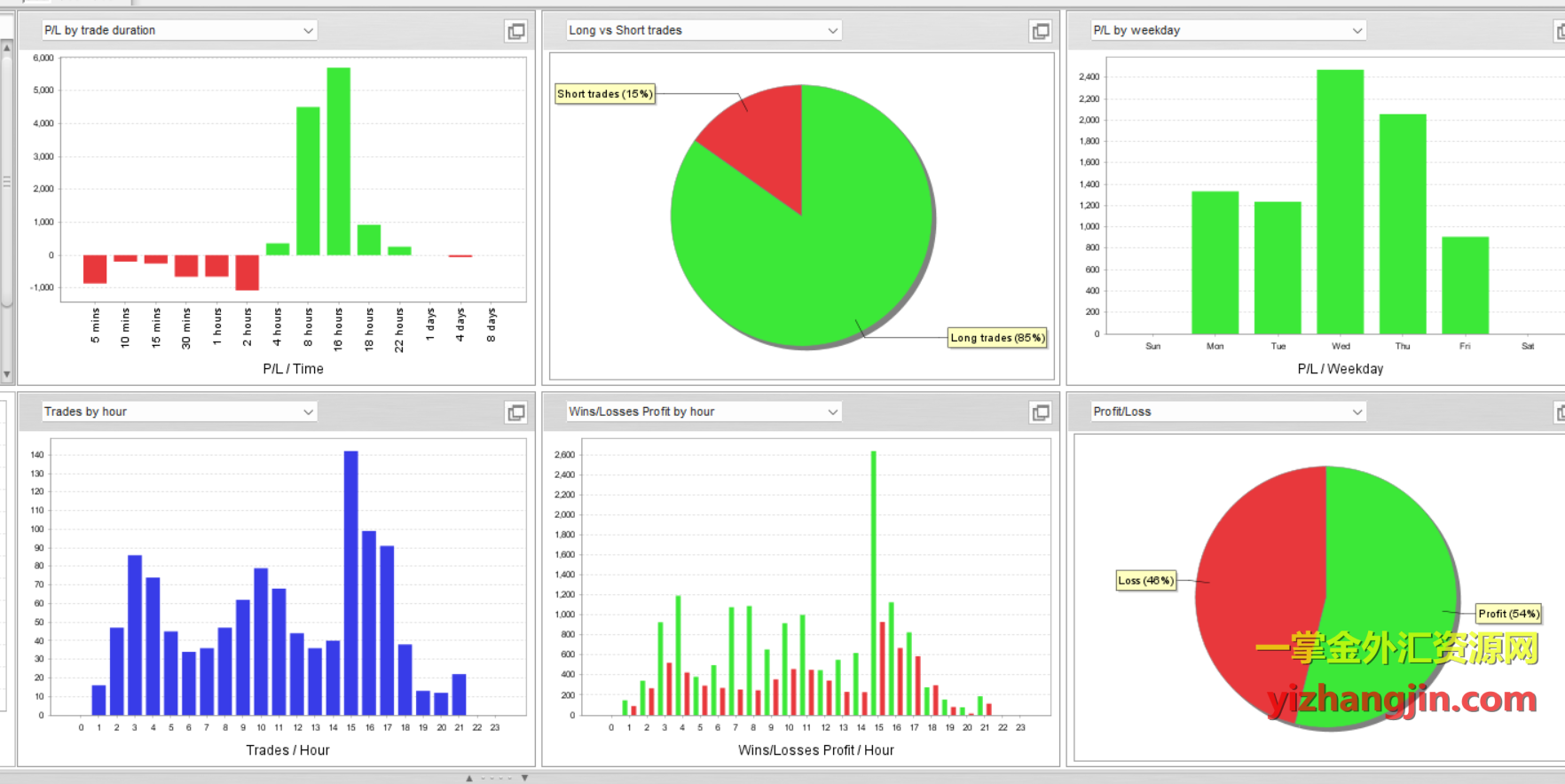Viewport: 1565px width, 784px height.
Task: Open the Profit/Loss chart selector dropdown
Action: tap(1357, 412)
